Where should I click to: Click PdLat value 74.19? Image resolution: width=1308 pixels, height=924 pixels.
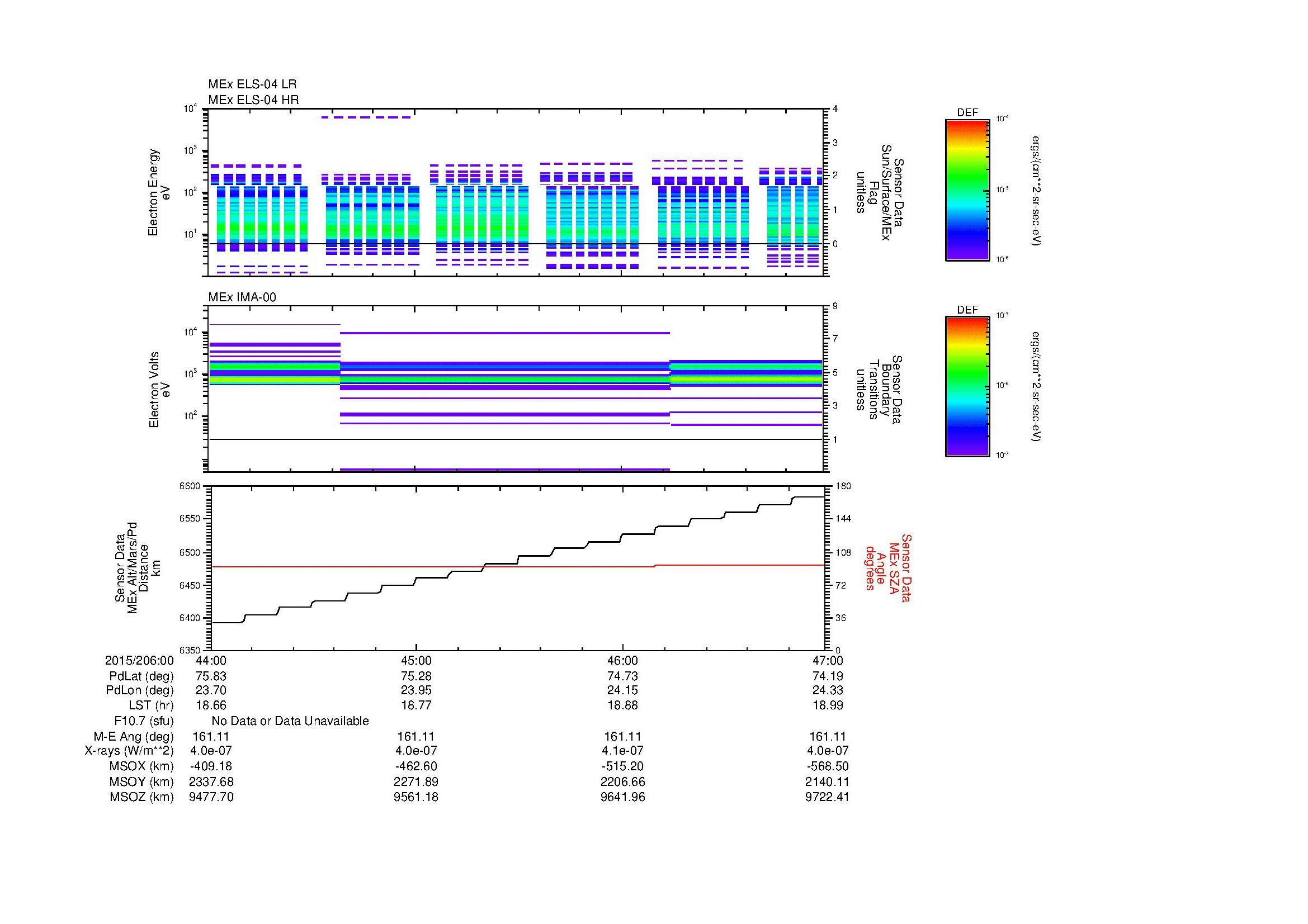click(x=828, y=676)
